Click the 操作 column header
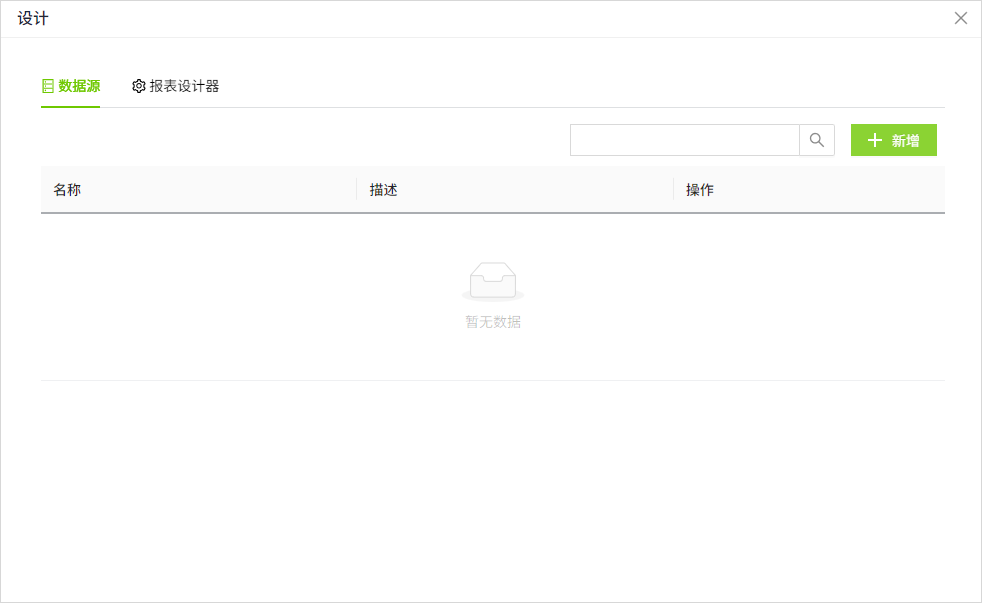 [699, 190]
